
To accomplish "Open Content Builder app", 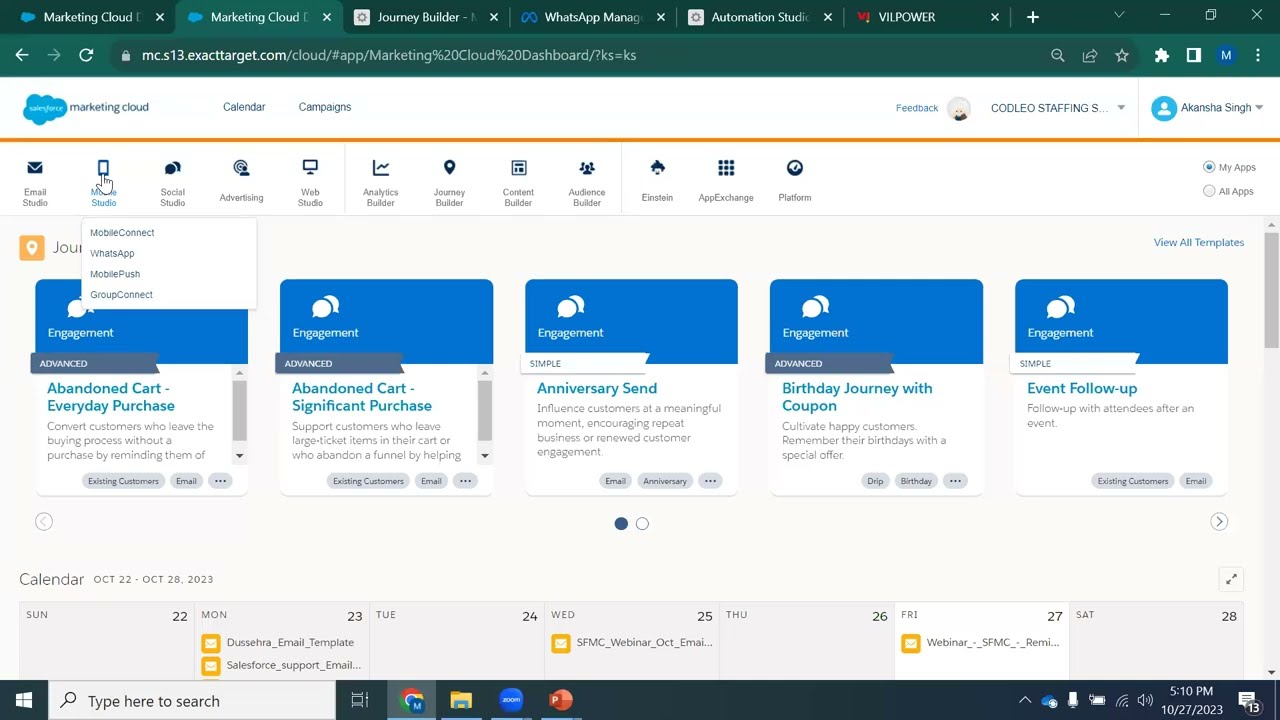I will coord(518,182).
